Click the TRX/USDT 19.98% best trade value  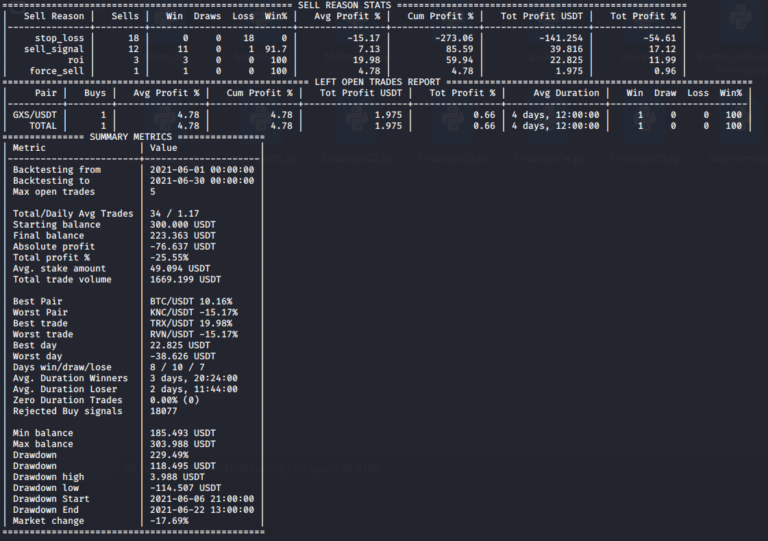coord(191,323)
